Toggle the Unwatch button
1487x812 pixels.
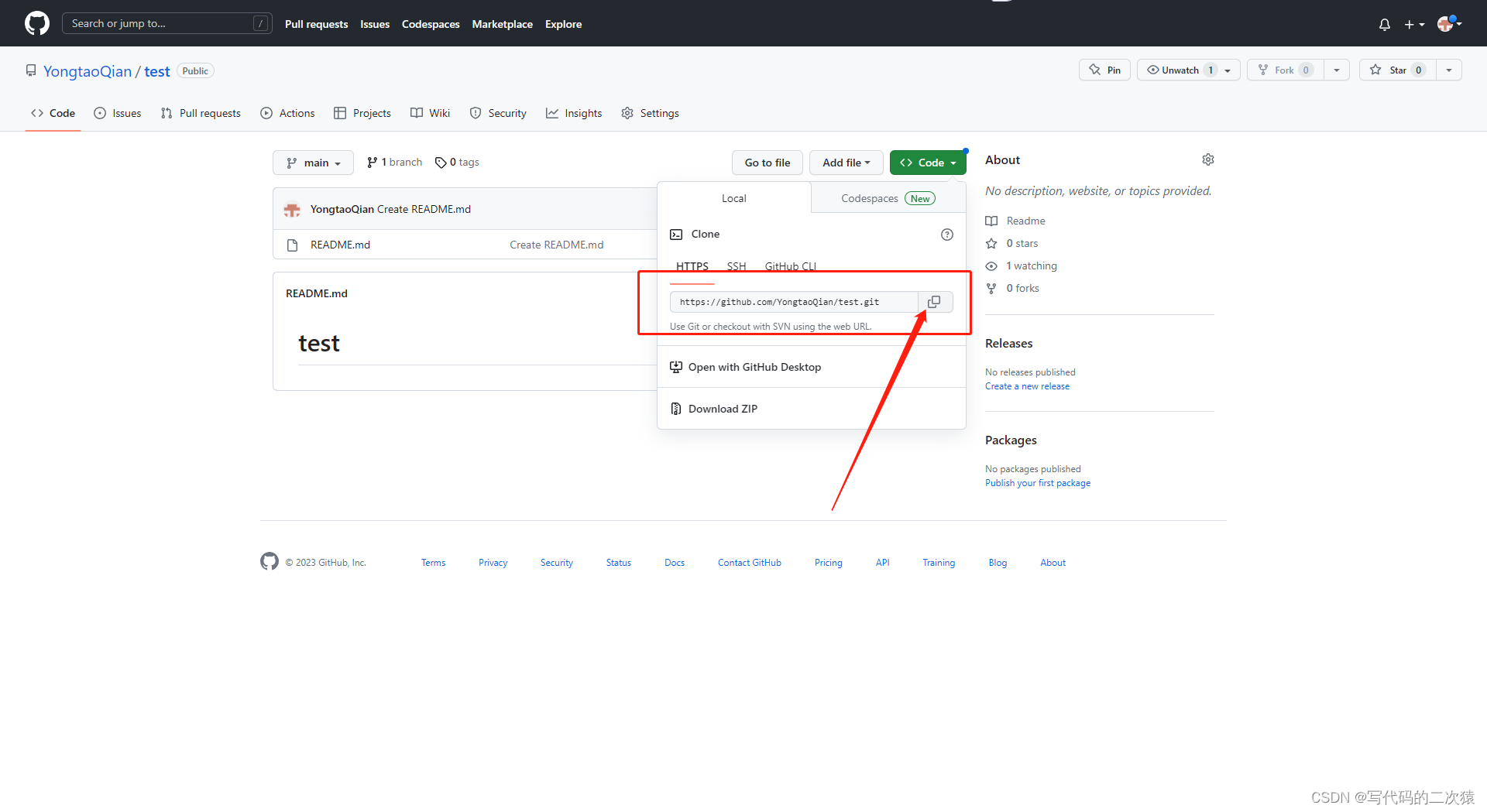(1188, 70)
